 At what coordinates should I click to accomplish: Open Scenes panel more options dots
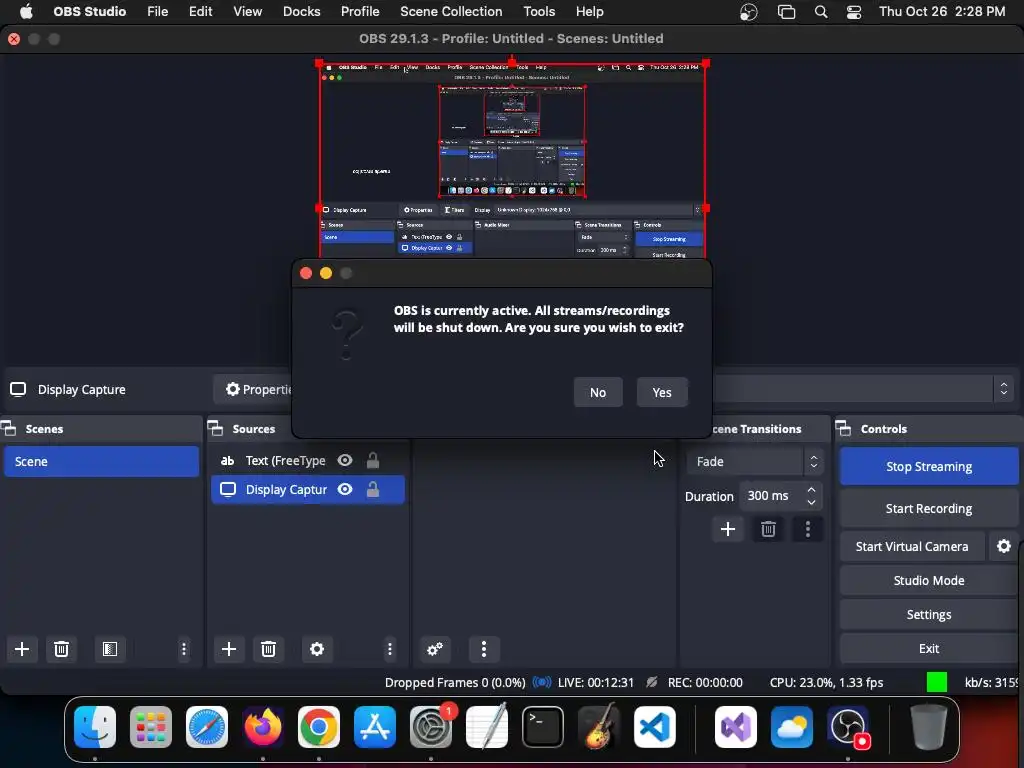point(184,649)
